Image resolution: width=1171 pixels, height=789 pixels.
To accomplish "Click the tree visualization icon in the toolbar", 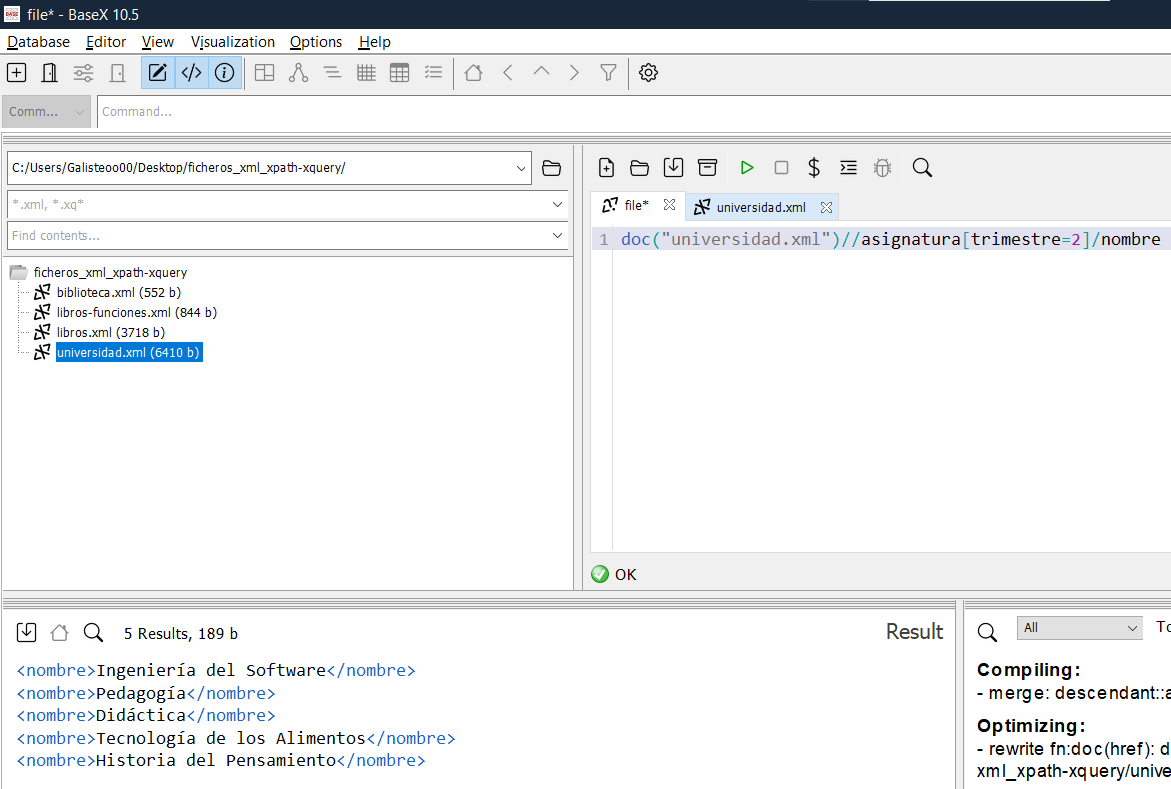I will (x=298, y=72).
